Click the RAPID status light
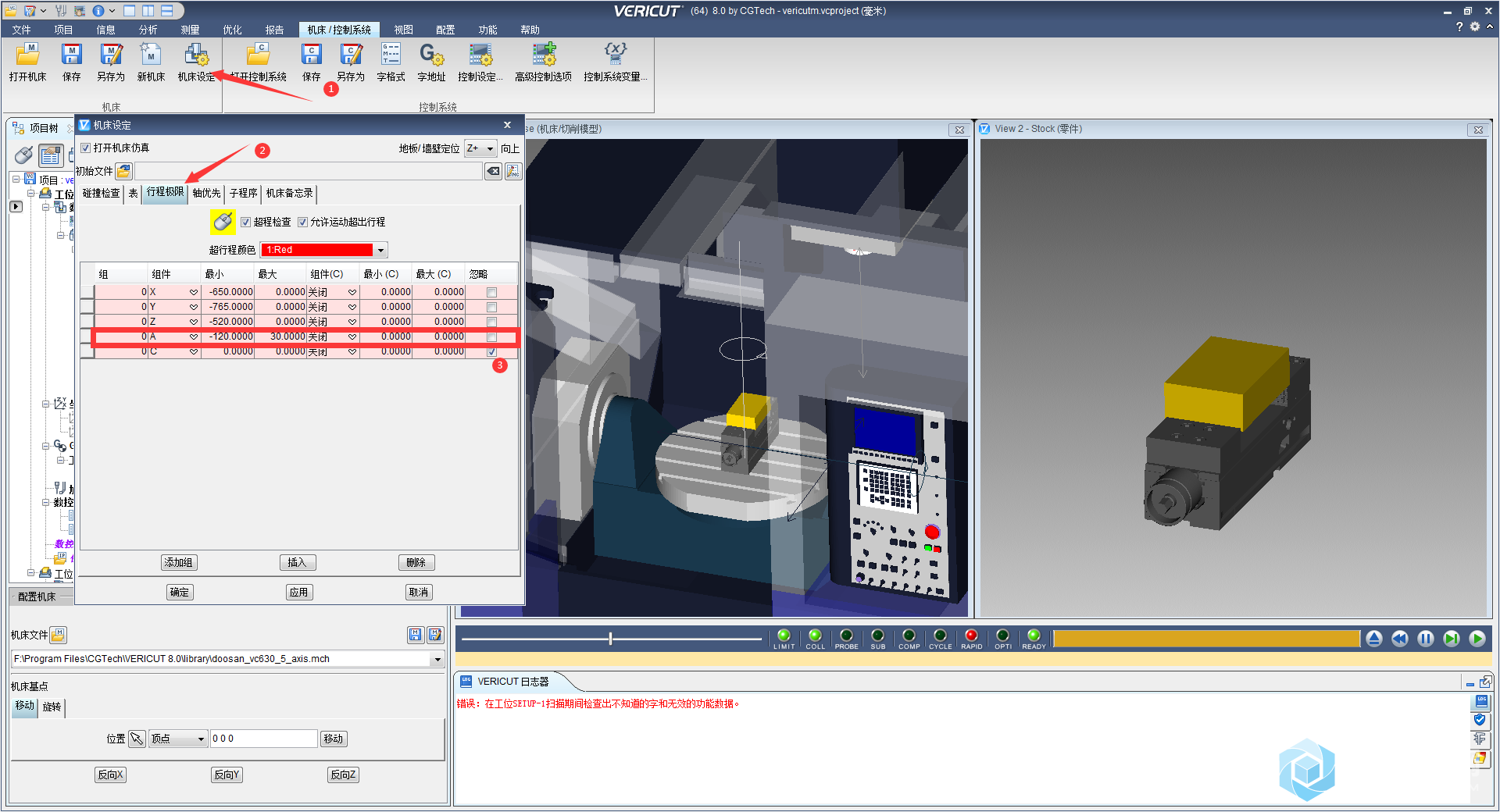 971,636
